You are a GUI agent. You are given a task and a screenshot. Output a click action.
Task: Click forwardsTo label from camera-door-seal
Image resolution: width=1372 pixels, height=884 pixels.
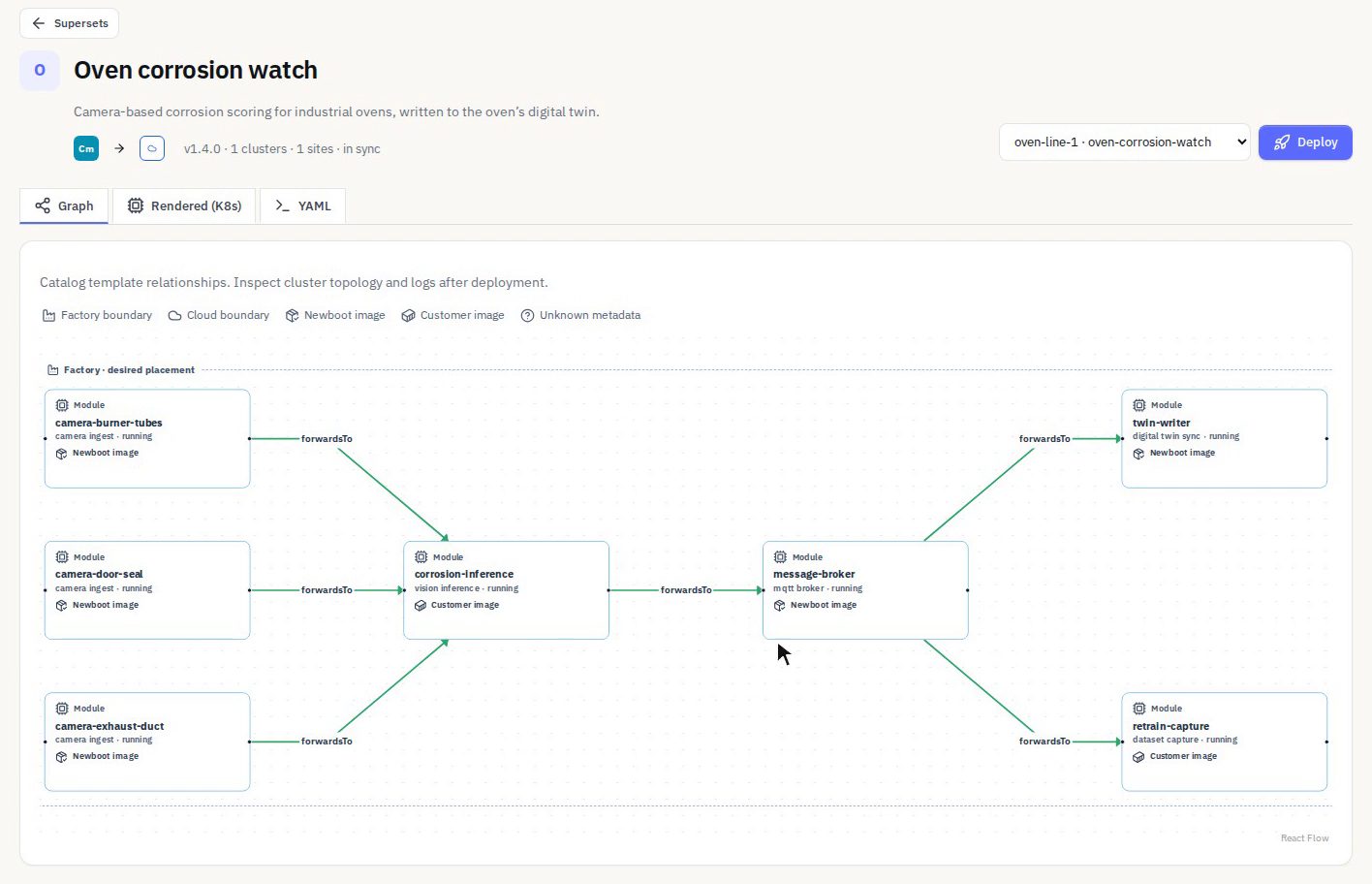pyautogui.click(x=327, y=590)
